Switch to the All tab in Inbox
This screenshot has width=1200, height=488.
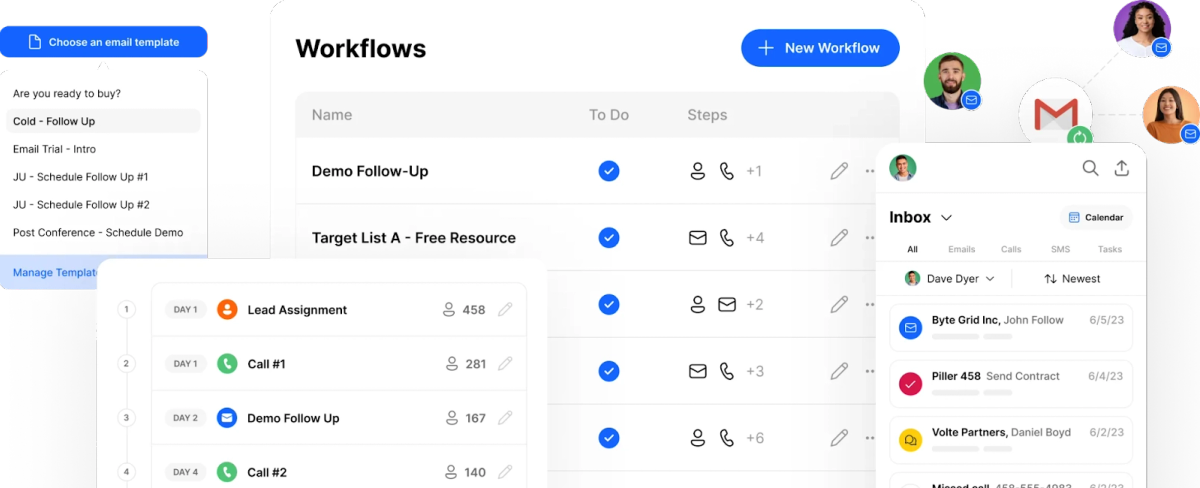pos(912,249)
